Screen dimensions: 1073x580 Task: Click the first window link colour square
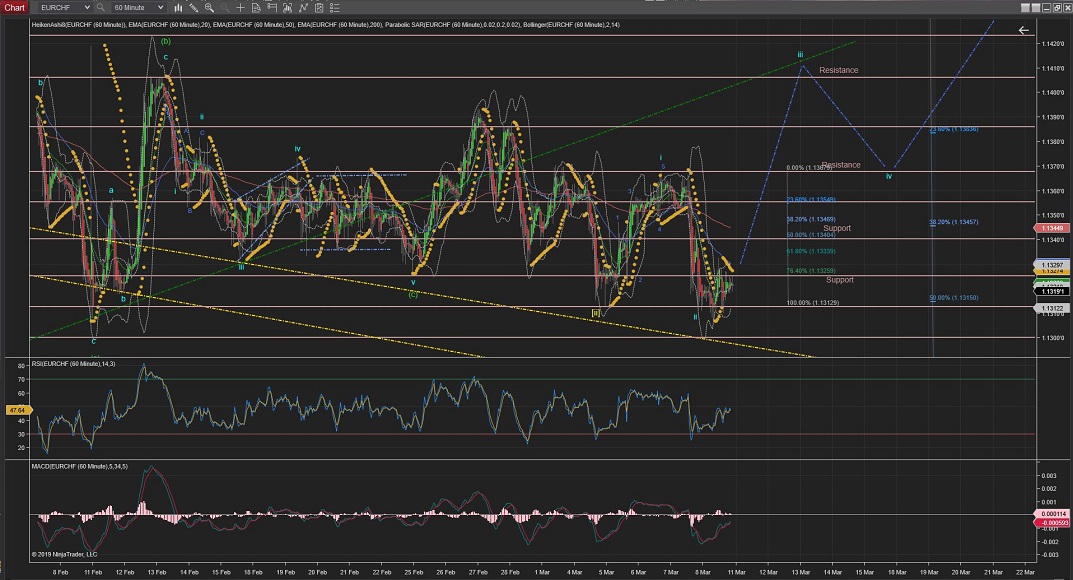point(1025,8)
